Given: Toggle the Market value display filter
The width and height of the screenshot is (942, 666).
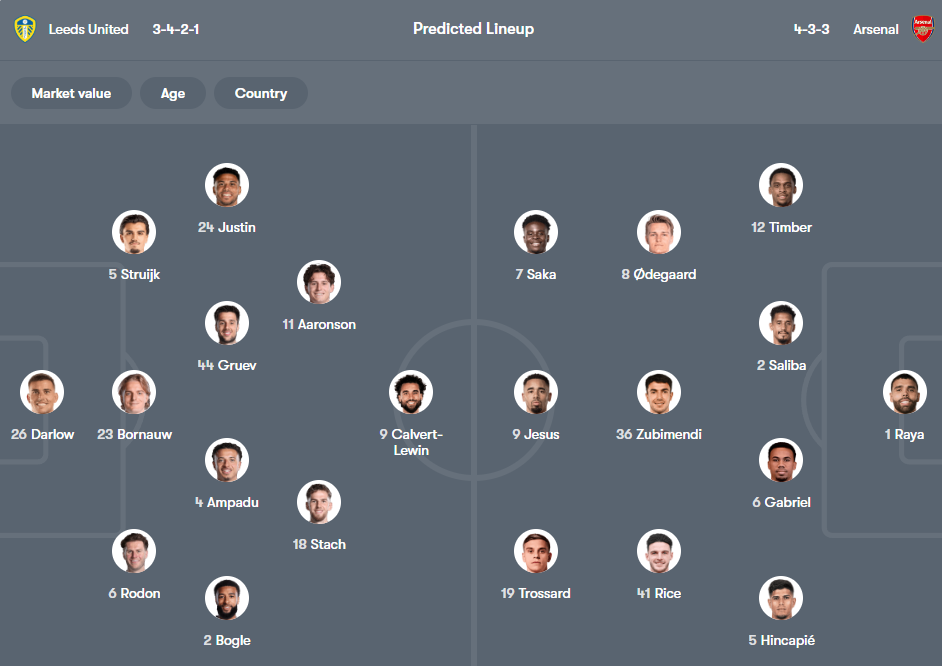Looking at the screenshot, I should 71,93.
